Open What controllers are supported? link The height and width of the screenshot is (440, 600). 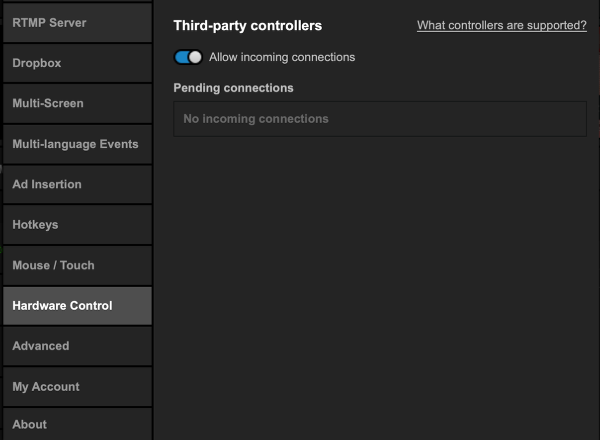click(502, 26)
